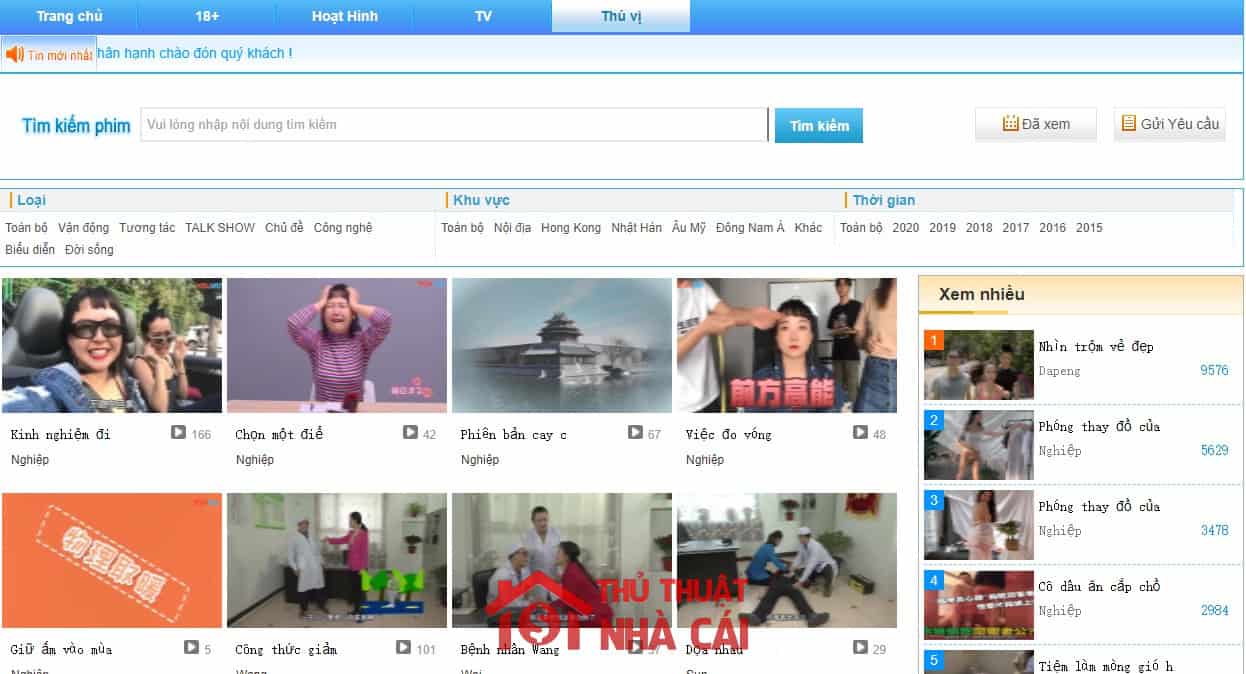Image resolution: width=1246 pixels, height=674 pixels.
Task: Click the Tìm kiếm search button
Action: pyautogui.click(x=819, y=125)
